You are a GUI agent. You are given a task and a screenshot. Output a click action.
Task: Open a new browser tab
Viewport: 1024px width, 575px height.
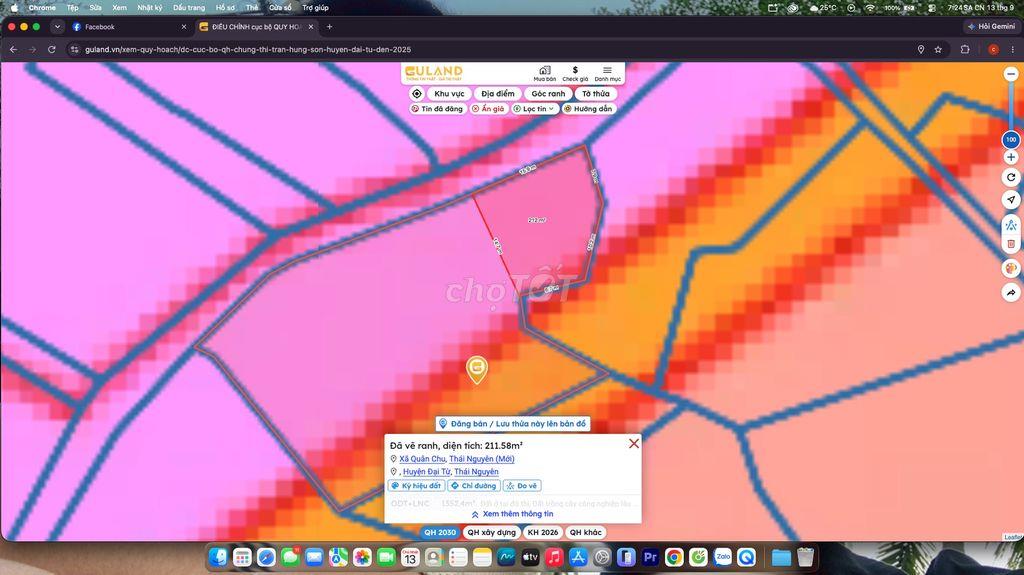click(329, 27)
